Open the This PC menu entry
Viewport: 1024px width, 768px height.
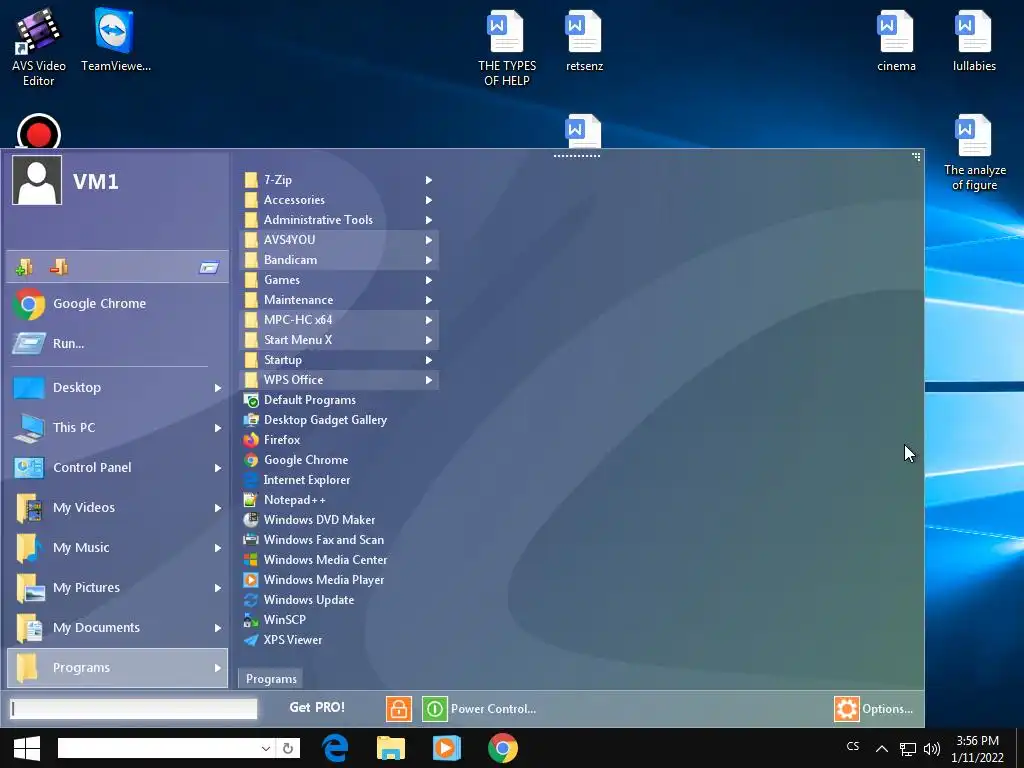(118, 428)
